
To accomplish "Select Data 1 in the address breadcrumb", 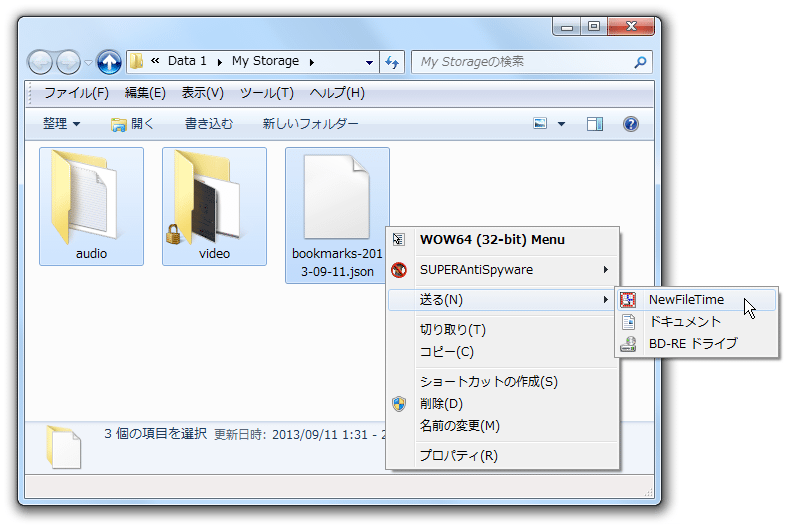I will click(187, 61).
